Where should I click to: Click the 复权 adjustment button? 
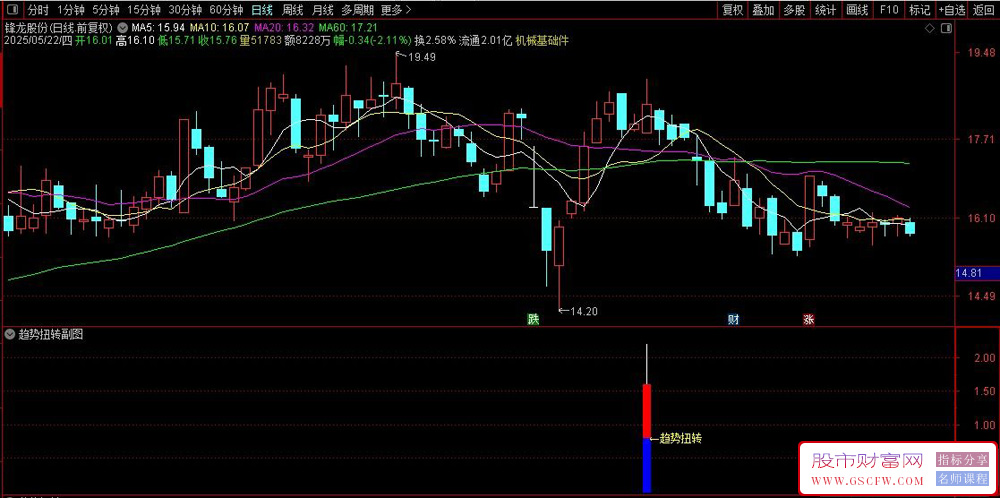(x=733, y=10)
